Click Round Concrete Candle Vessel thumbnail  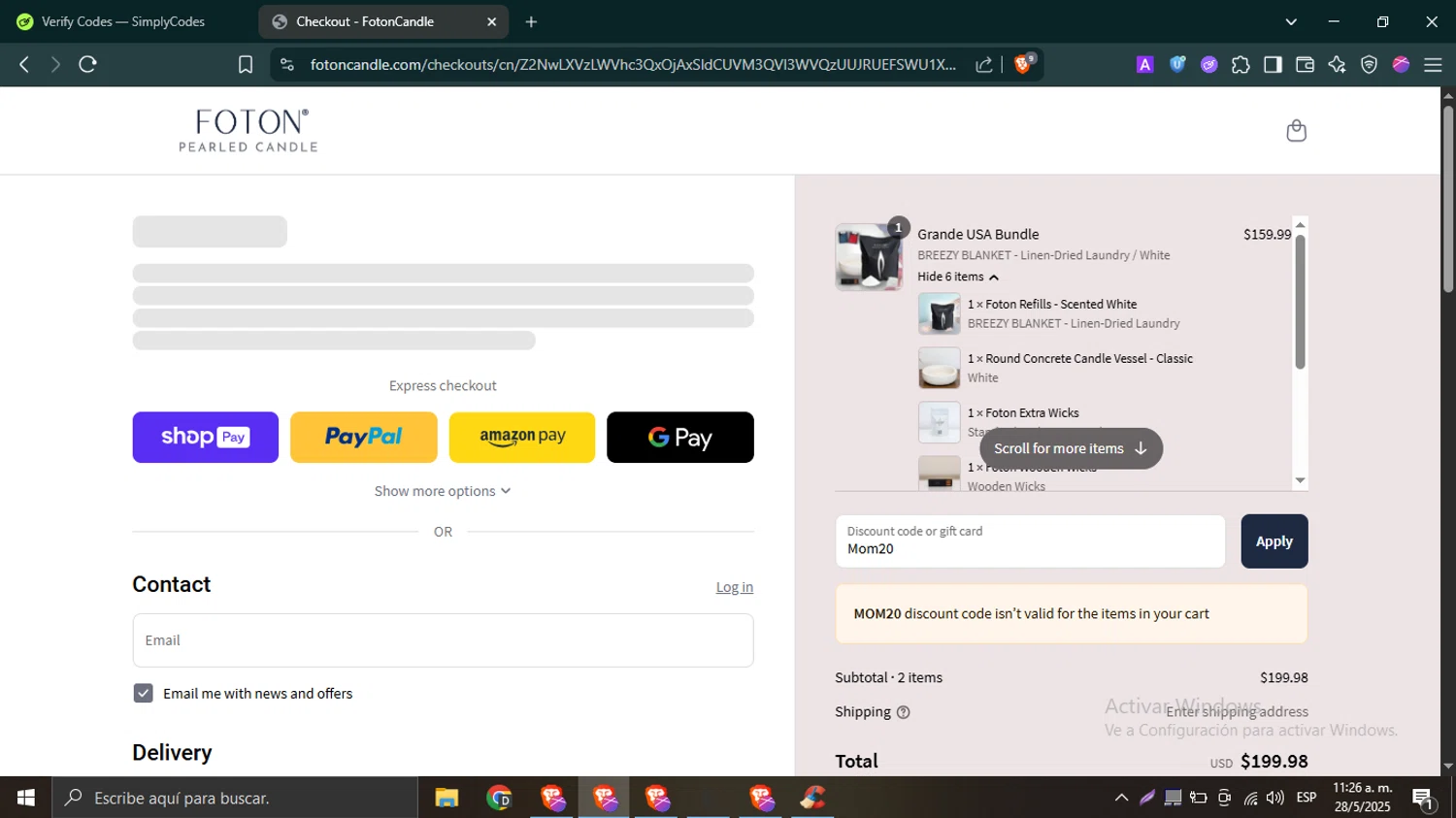[939, 368]
